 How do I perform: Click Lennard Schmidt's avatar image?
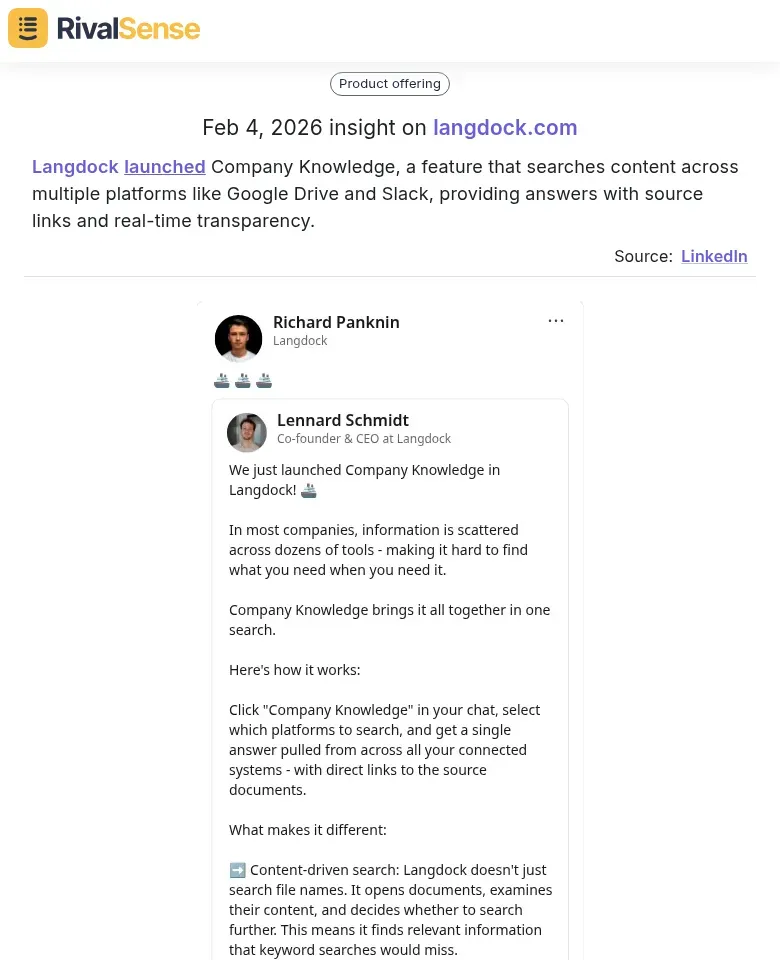point(247,432)
